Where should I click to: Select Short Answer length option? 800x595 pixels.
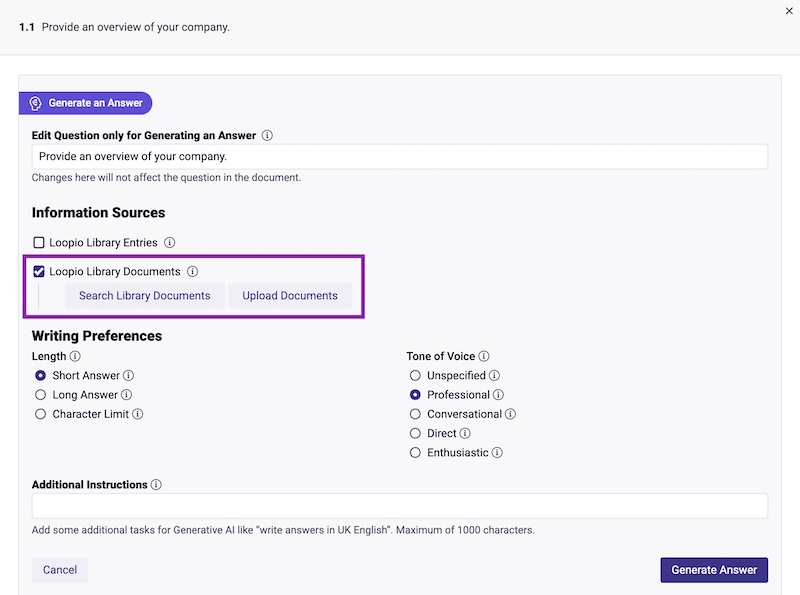[x=40, y=376]
